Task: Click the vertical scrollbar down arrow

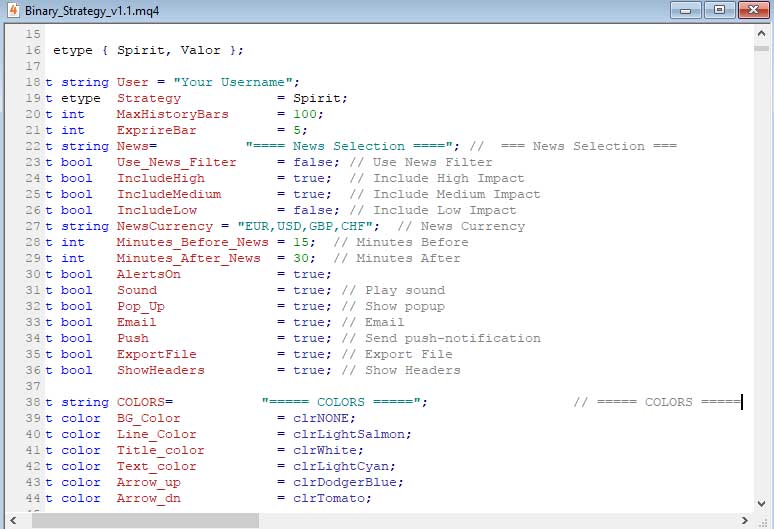Action: (x=762, y=505)
